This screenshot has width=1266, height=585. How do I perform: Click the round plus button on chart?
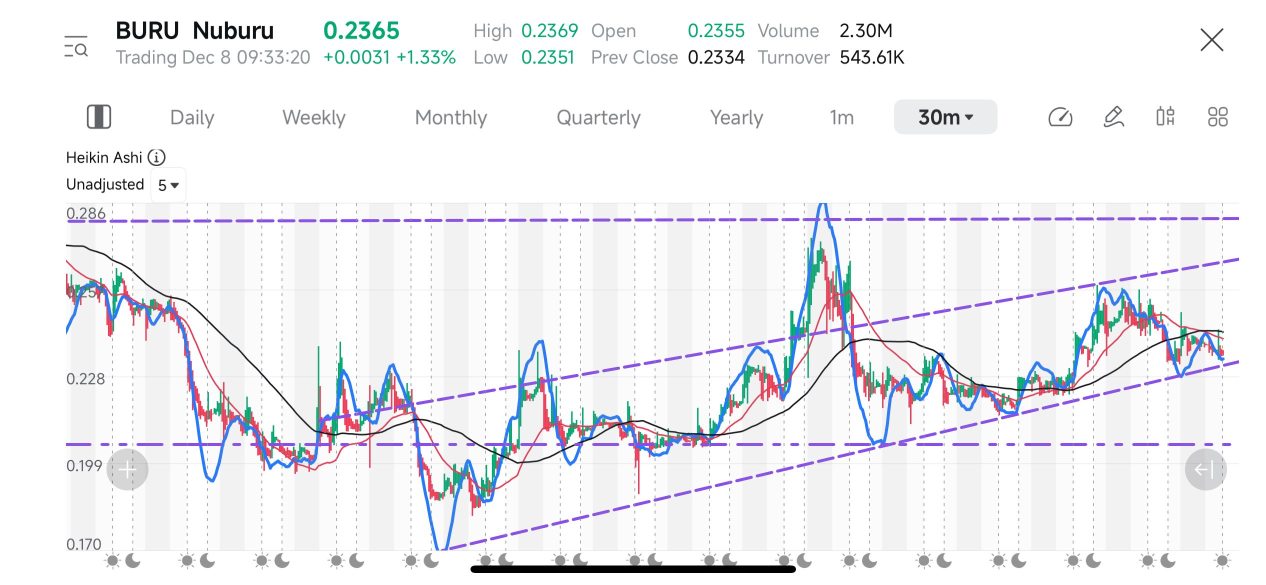(x=128, y=469)
